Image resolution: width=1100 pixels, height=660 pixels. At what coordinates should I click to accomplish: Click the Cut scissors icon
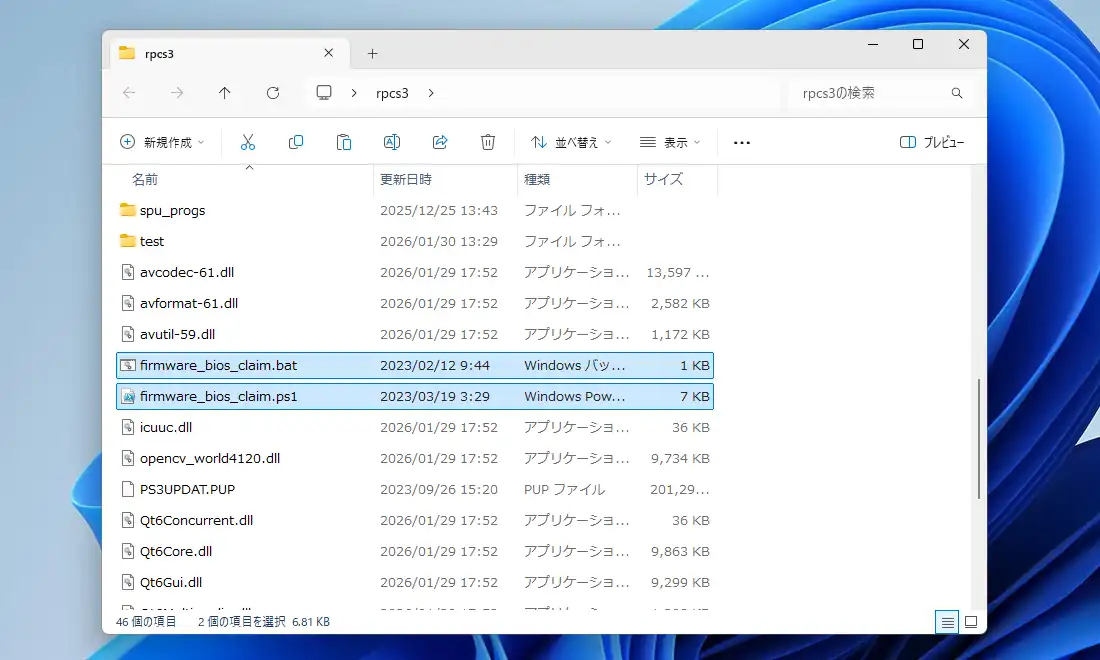pyautogui.click(x=248, y=142)
